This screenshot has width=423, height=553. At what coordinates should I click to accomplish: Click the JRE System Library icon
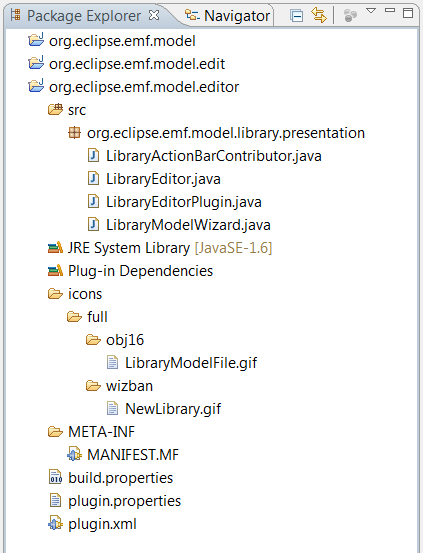55,248
